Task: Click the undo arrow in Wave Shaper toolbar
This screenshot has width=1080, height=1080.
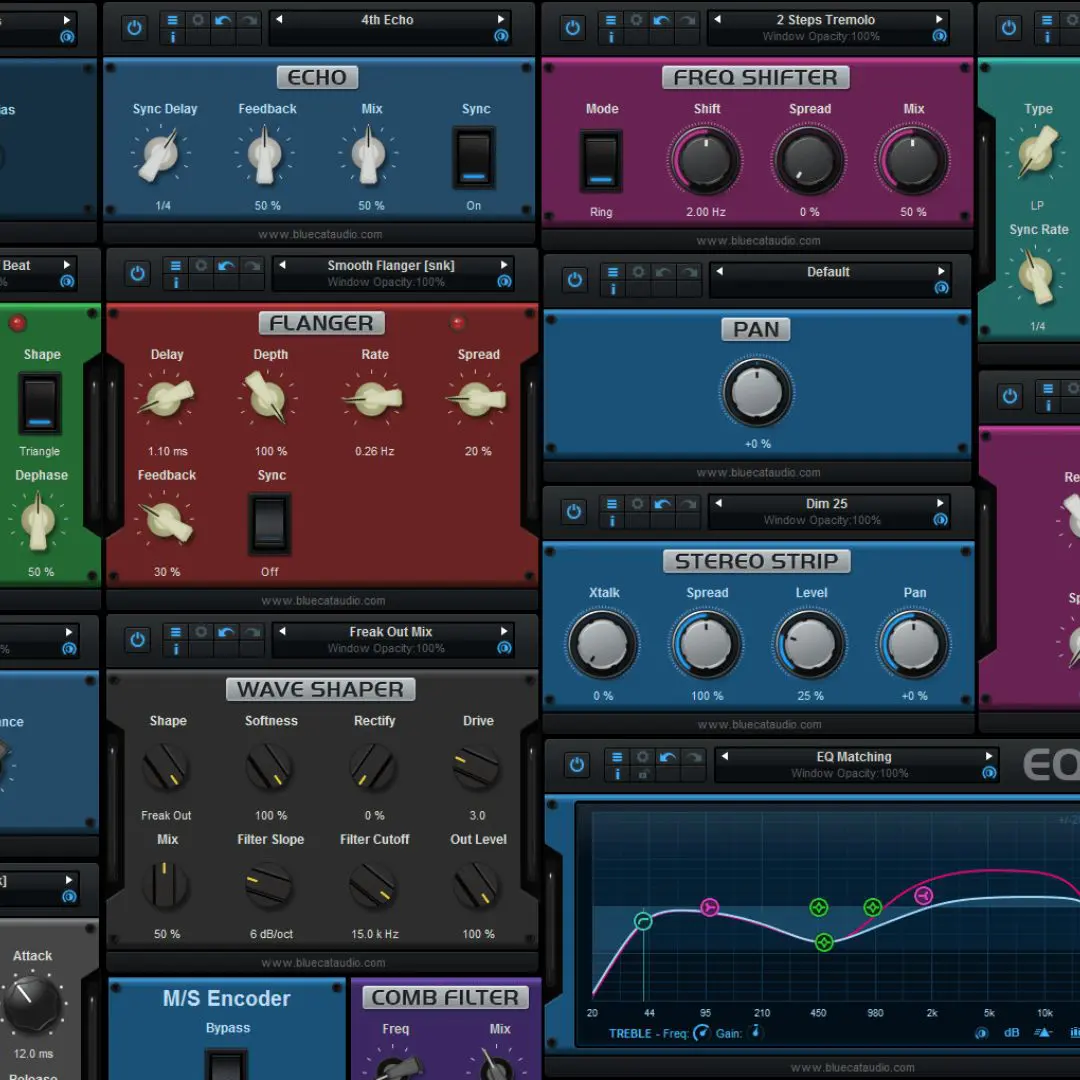Action: click(225, 632)
